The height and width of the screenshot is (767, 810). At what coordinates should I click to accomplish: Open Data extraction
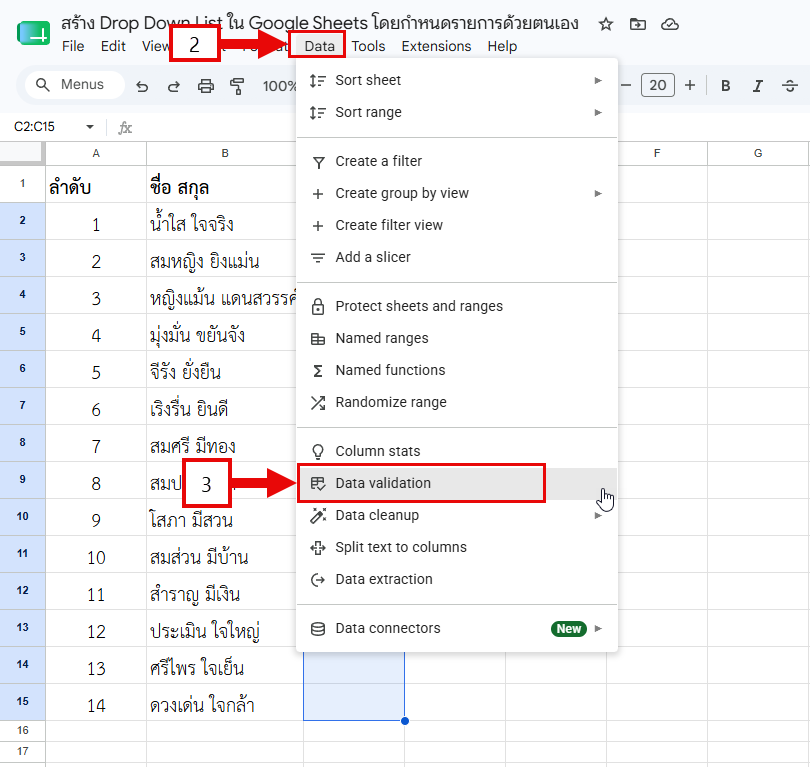click(x=457, y=580)
